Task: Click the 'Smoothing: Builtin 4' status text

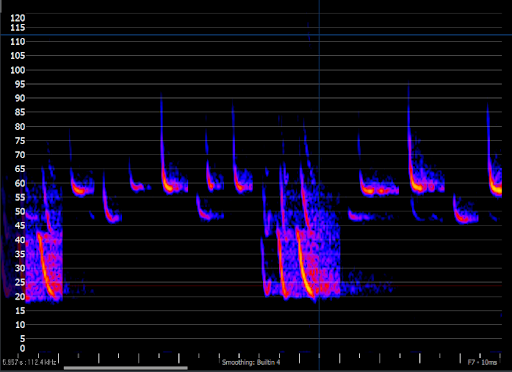Action: (x=251, y=362)
